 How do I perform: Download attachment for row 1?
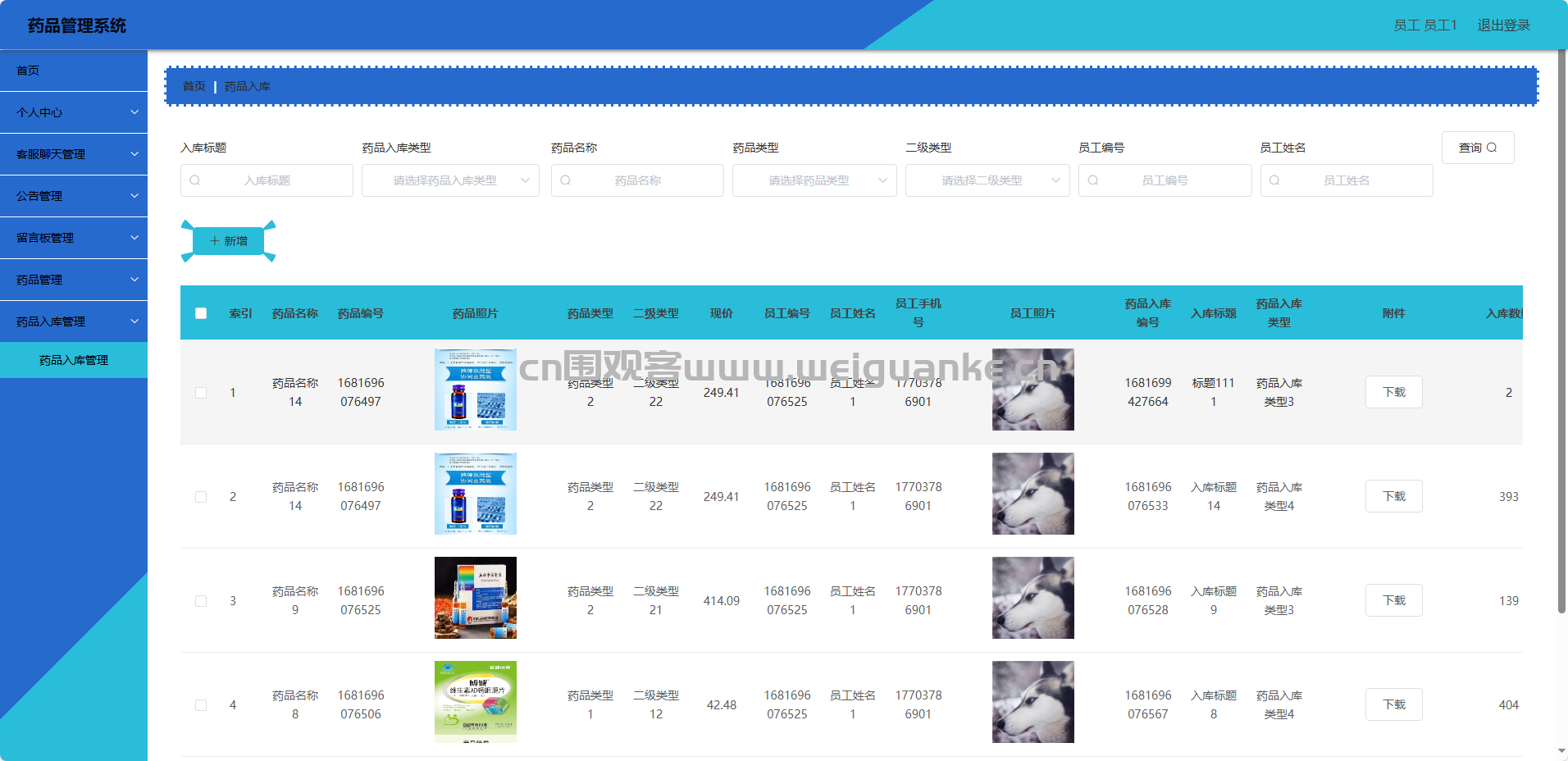1394,392
